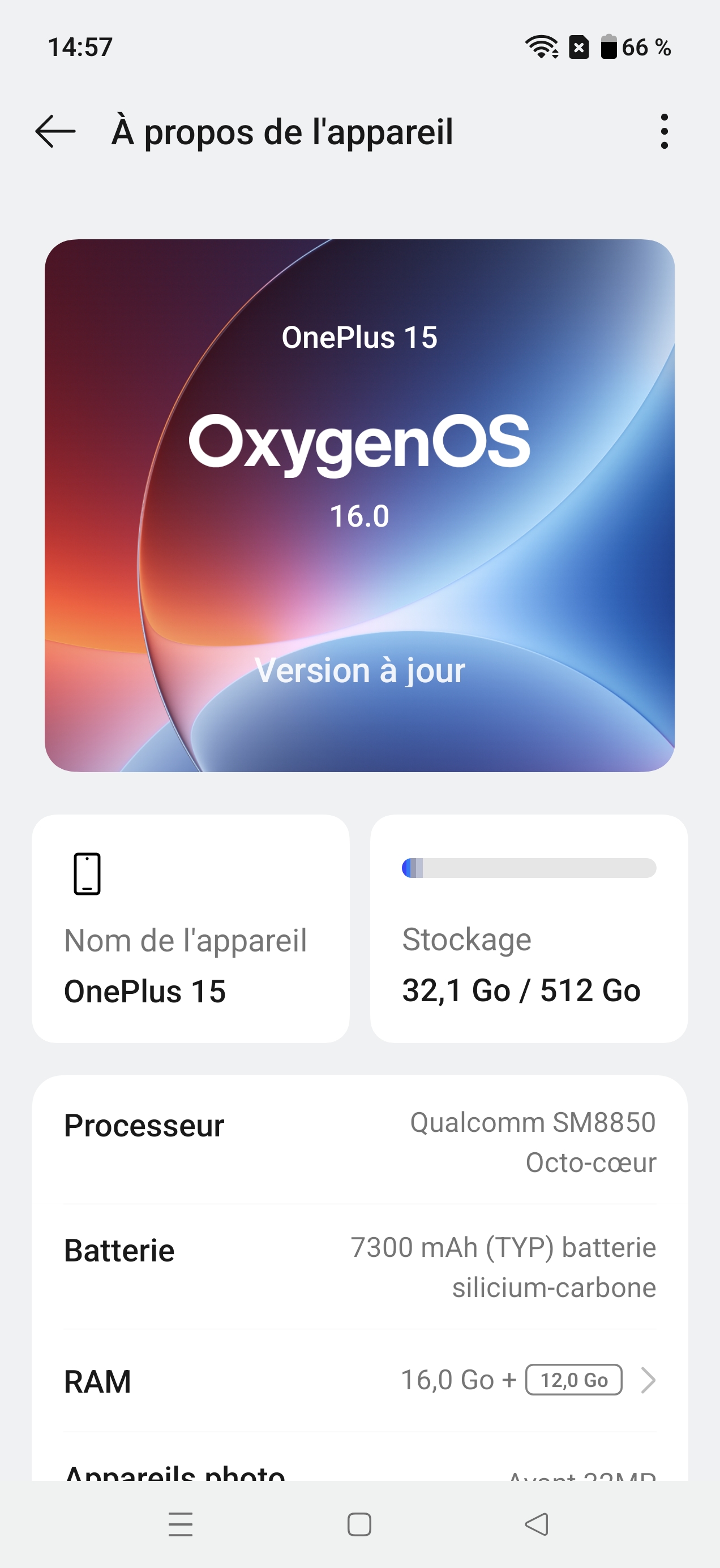Open the RAM row
Image resolution: width=720 pixels, height=1568 pixels.
[243, 1381]
